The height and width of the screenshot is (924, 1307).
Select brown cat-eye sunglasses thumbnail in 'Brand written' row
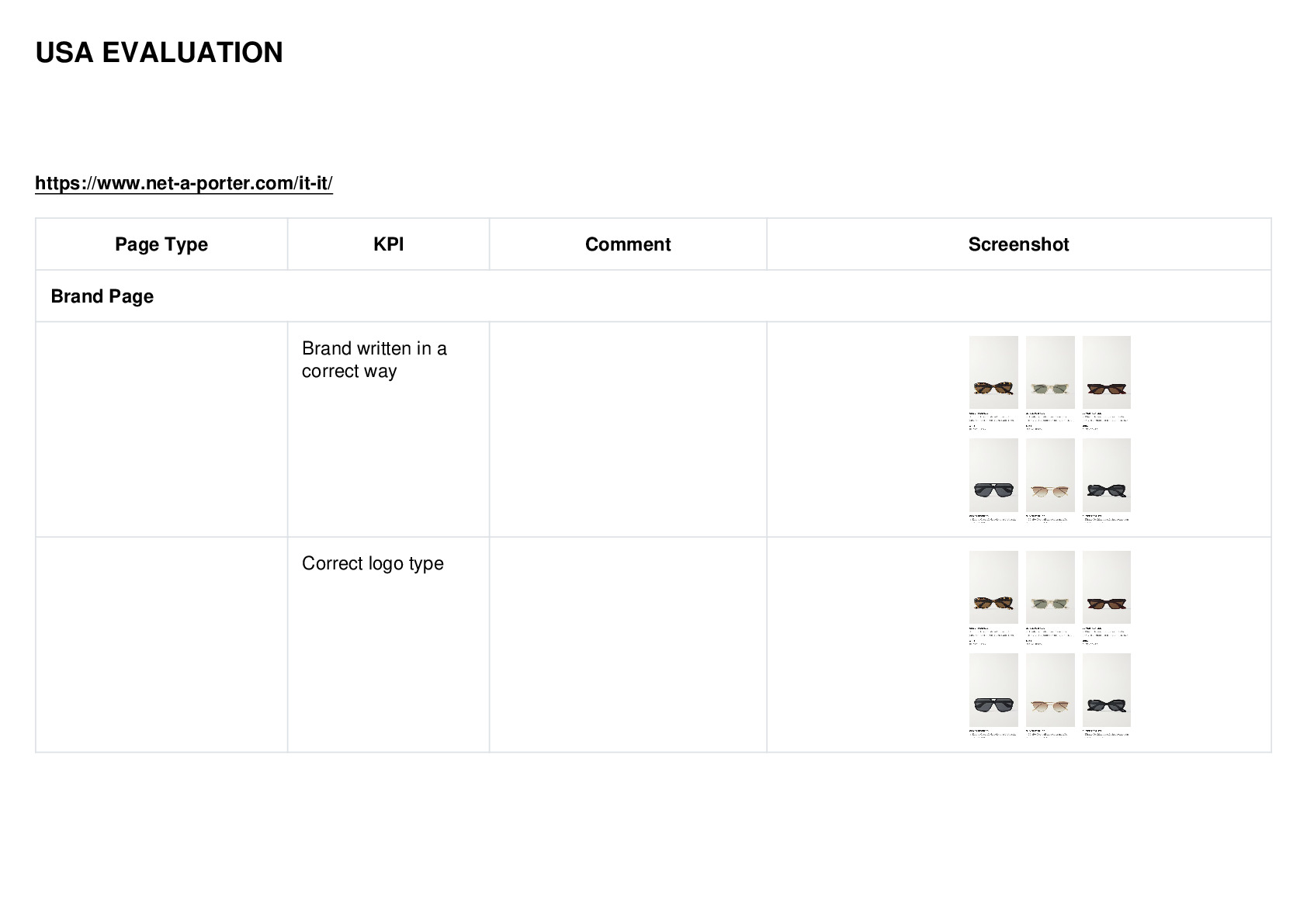point(1107,372)
